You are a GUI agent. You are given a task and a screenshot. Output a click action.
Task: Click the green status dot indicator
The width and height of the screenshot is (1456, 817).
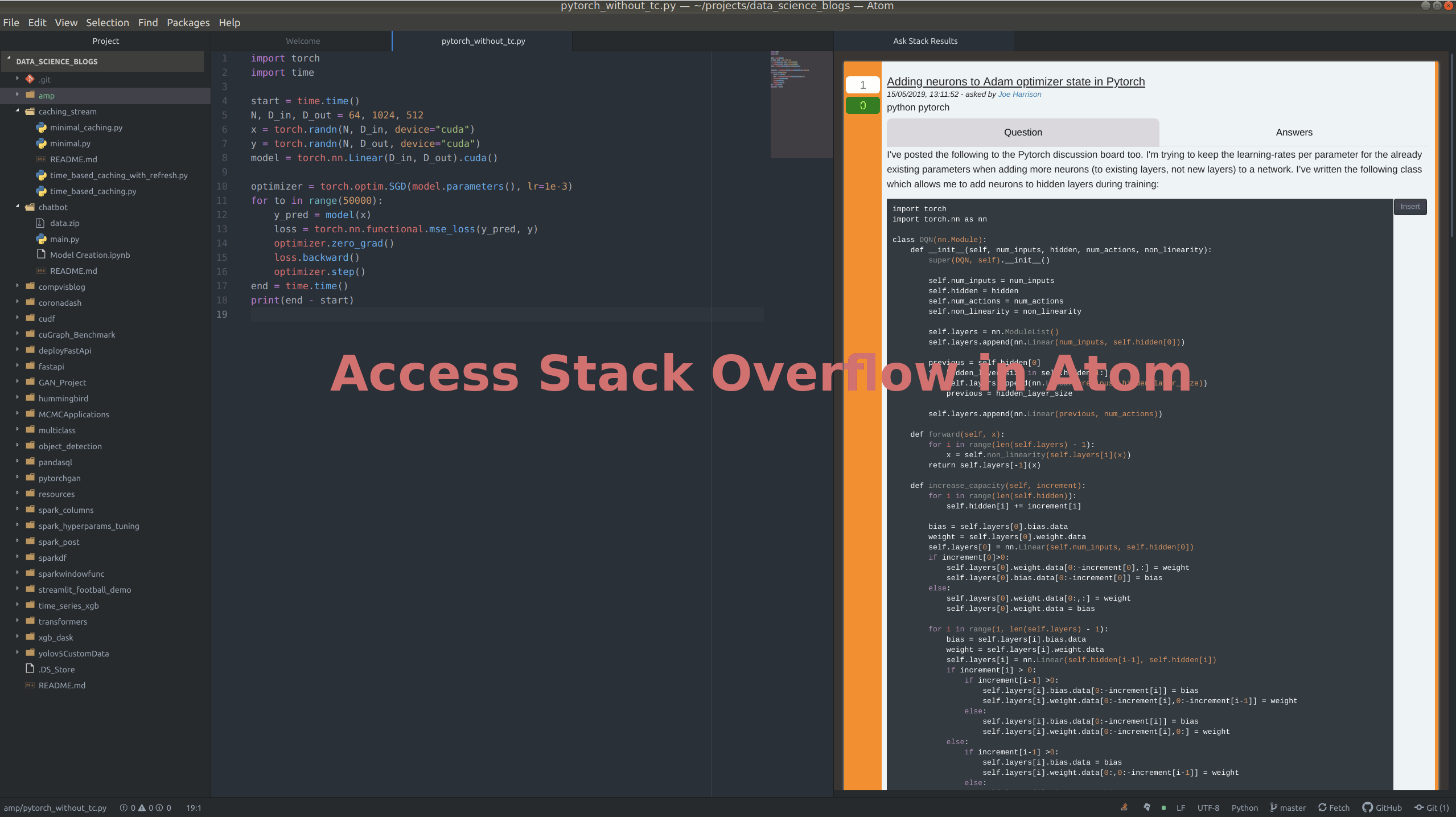tap(1163, 808)
